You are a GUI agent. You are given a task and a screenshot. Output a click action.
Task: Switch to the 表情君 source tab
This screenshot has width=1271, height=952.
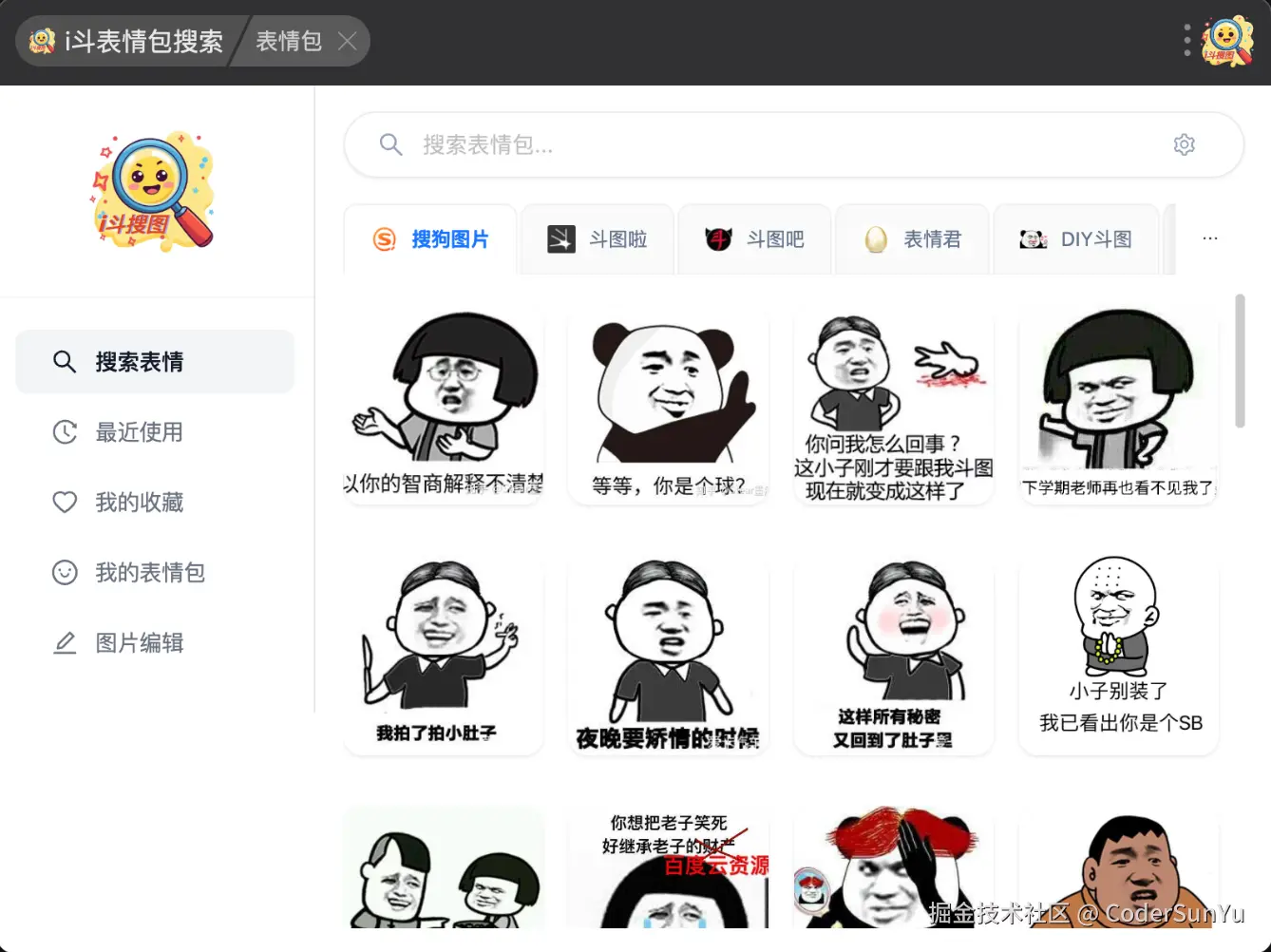911,239
